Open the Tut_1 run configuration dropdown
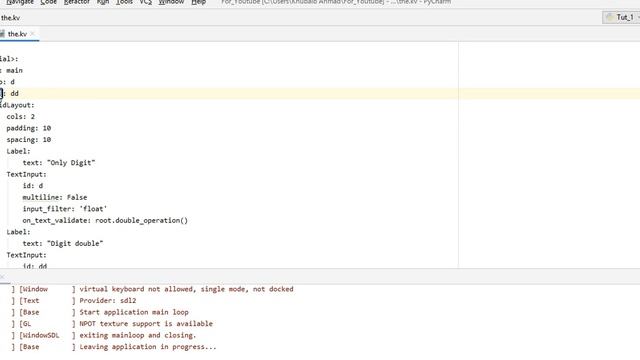640x360 pixels. coord(621,17)
